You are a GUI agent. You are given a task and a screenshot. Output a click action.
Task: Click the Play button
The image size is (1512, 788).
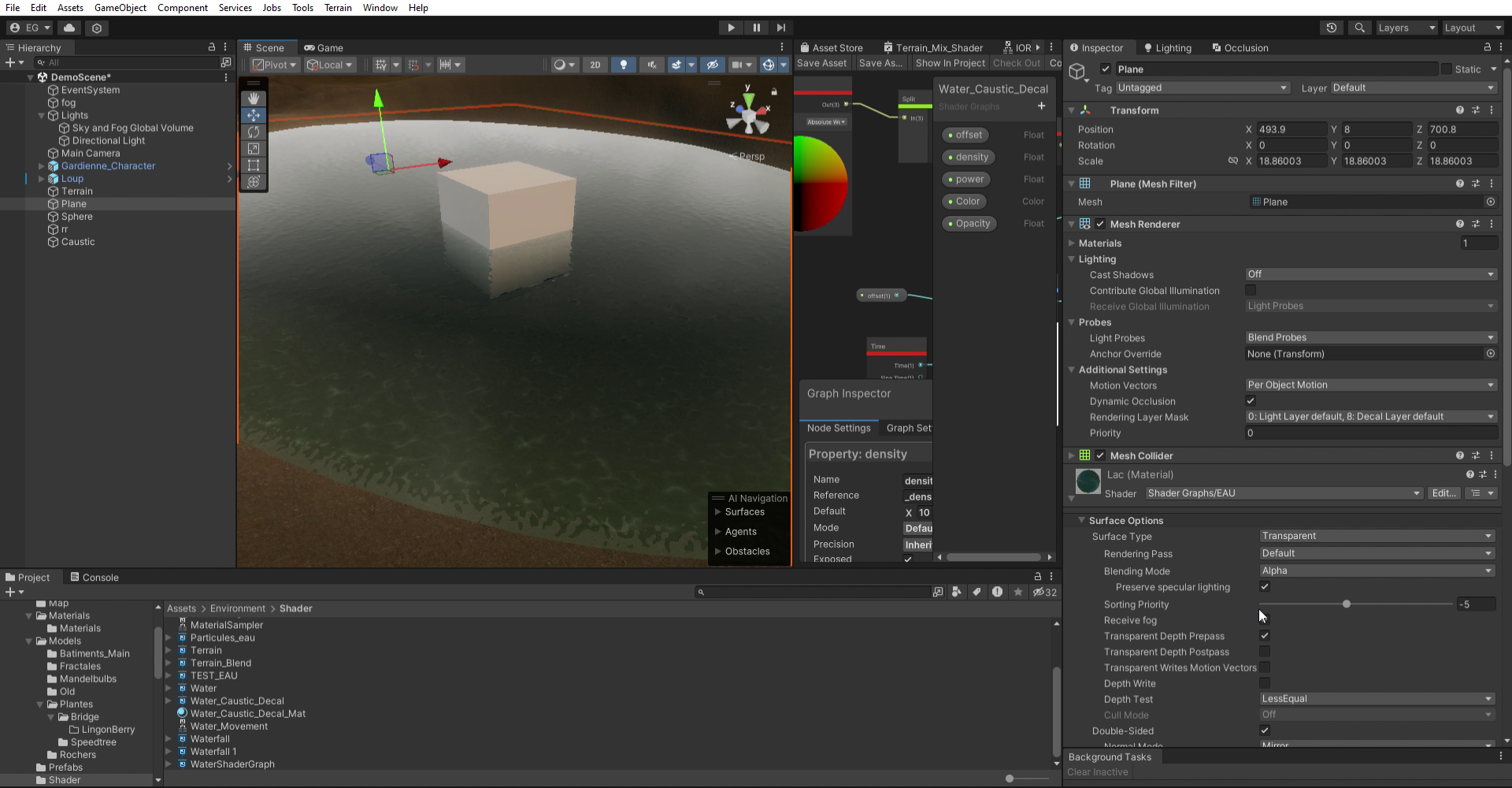coord(731,28)
